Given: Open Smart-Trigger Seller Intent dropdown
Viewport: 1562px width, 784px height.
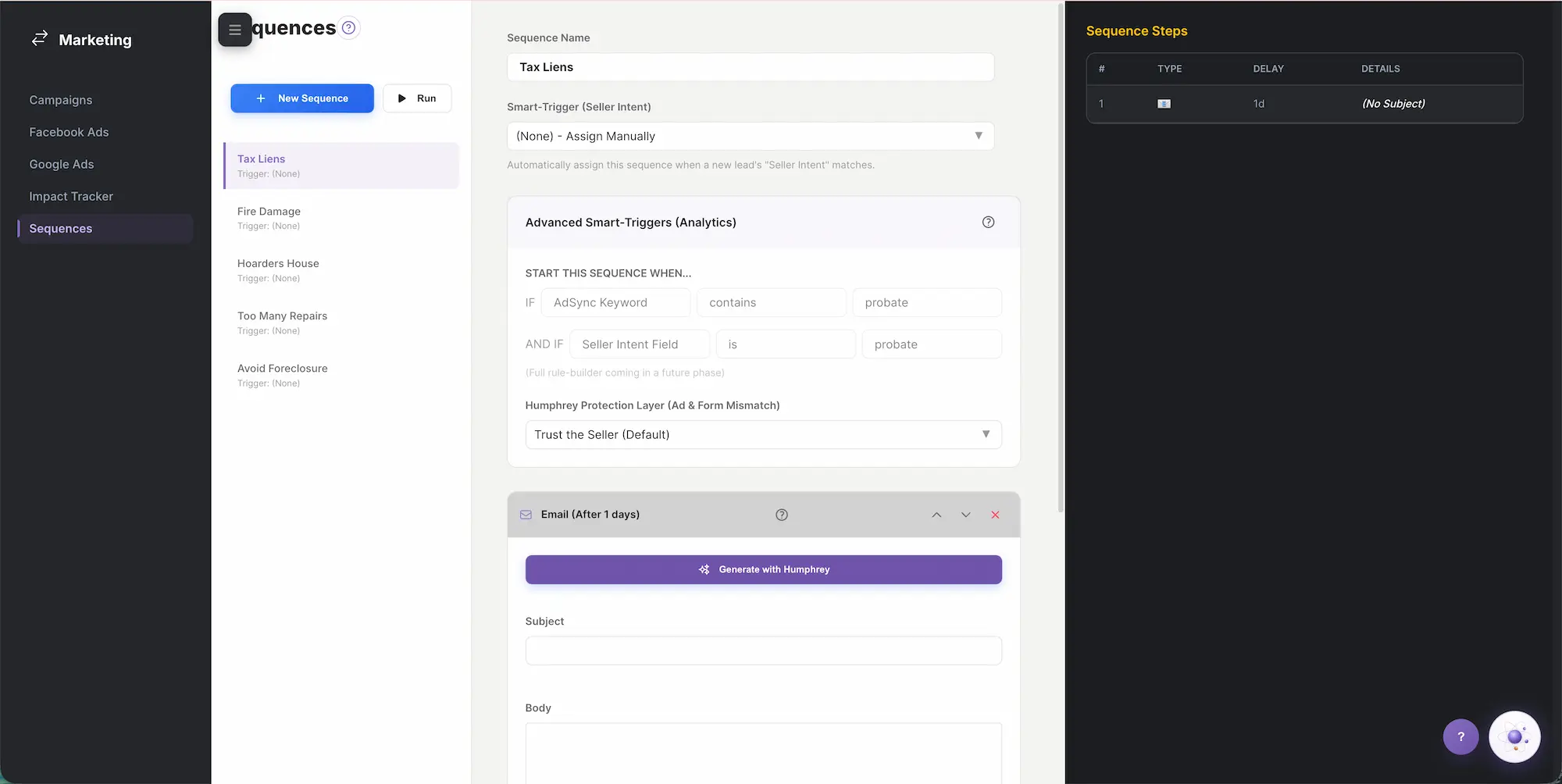Looking at the screenshot, I should tap(751, 136).
